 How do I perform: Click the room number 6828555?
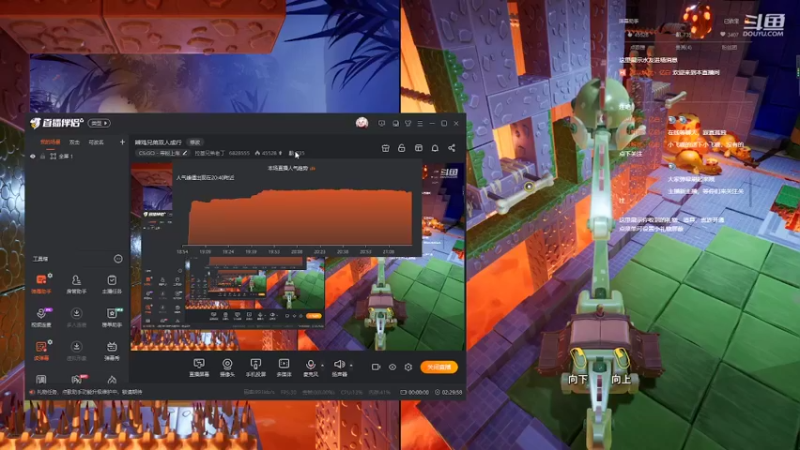[x=239, y=153]
